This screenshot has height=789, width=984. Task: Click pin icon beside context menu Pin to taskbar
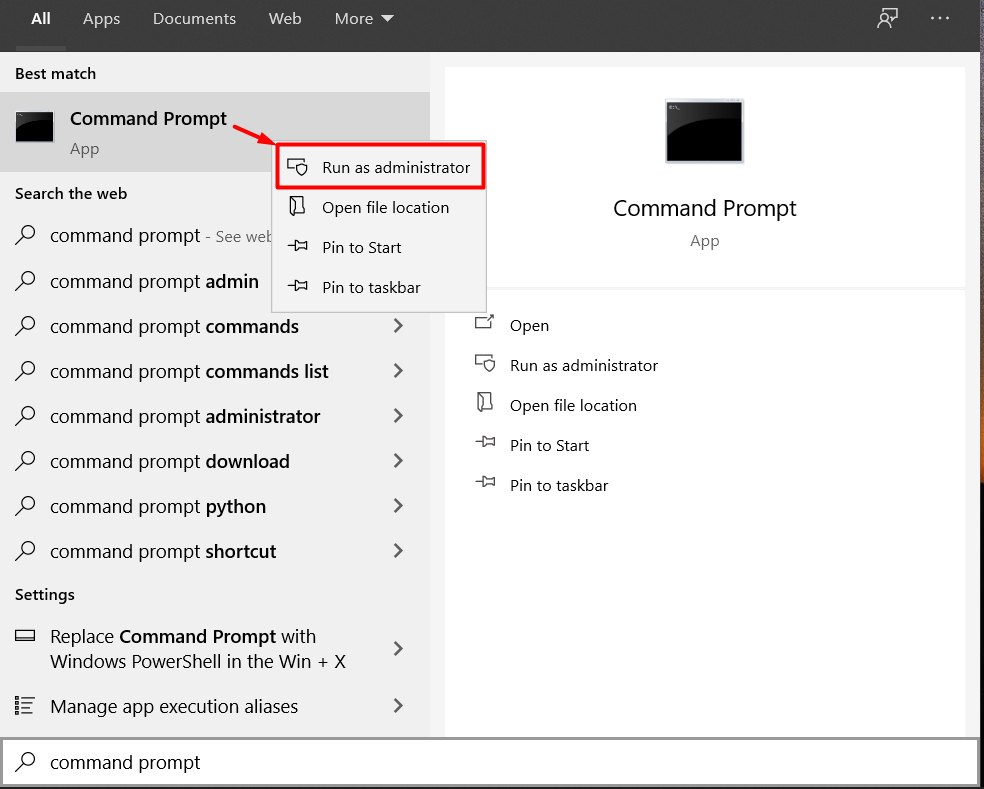coord(297,287)
